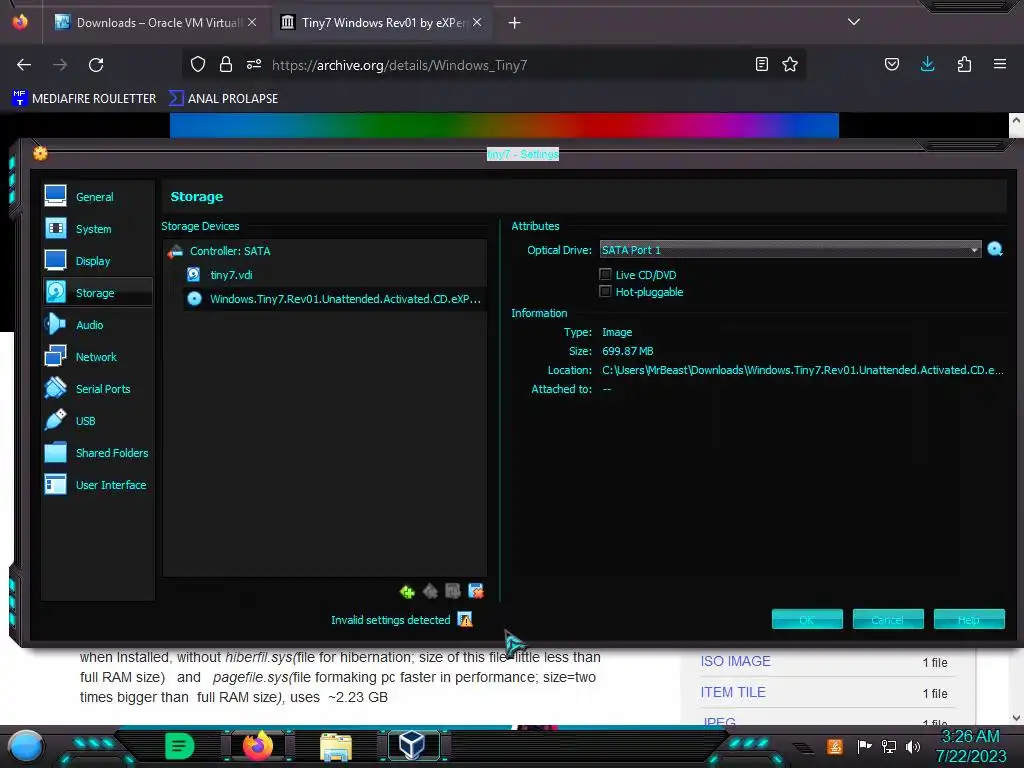Click the site security padlock icon
The height and width of the screenshot is (768, 1024).
(226, 64)
